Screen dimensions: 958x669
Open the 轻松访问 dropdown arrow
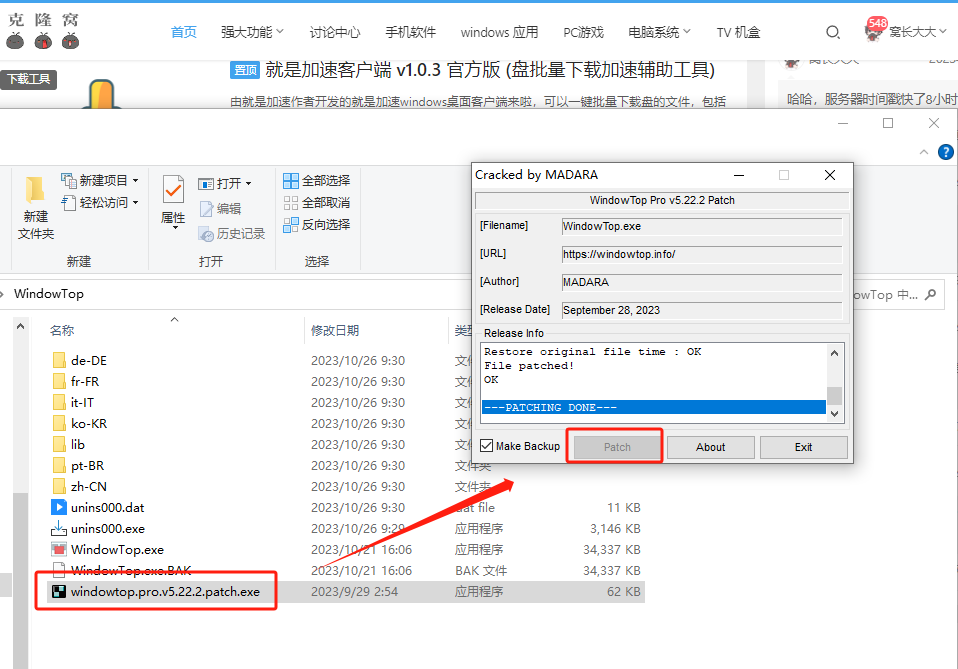[135, 203]
